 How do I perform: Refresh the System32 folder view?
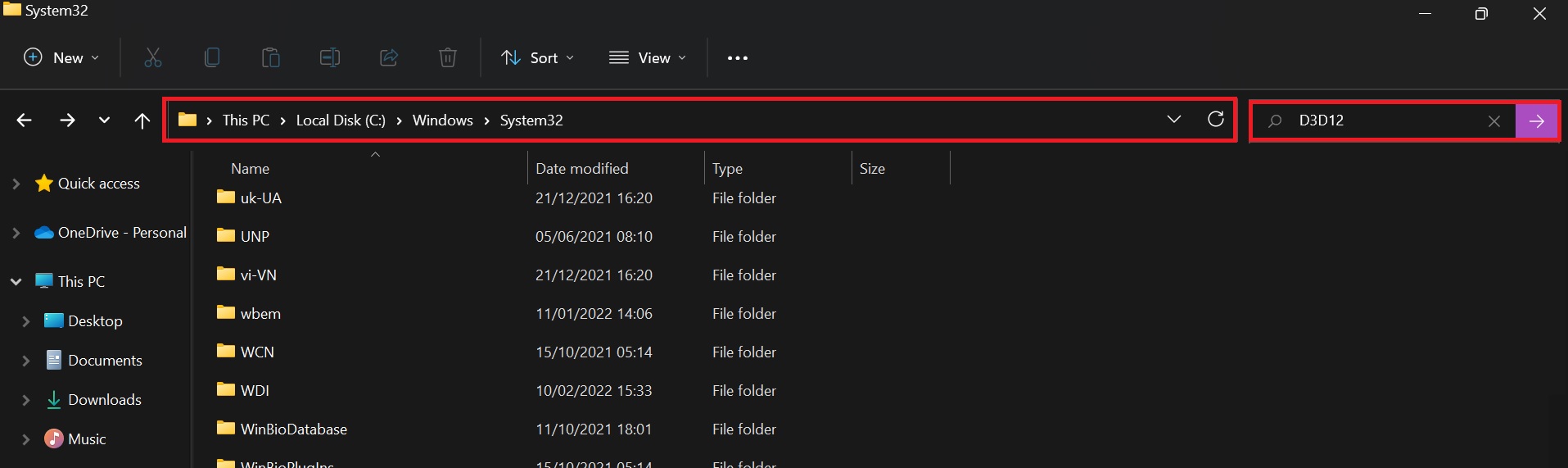(1216, 120)
